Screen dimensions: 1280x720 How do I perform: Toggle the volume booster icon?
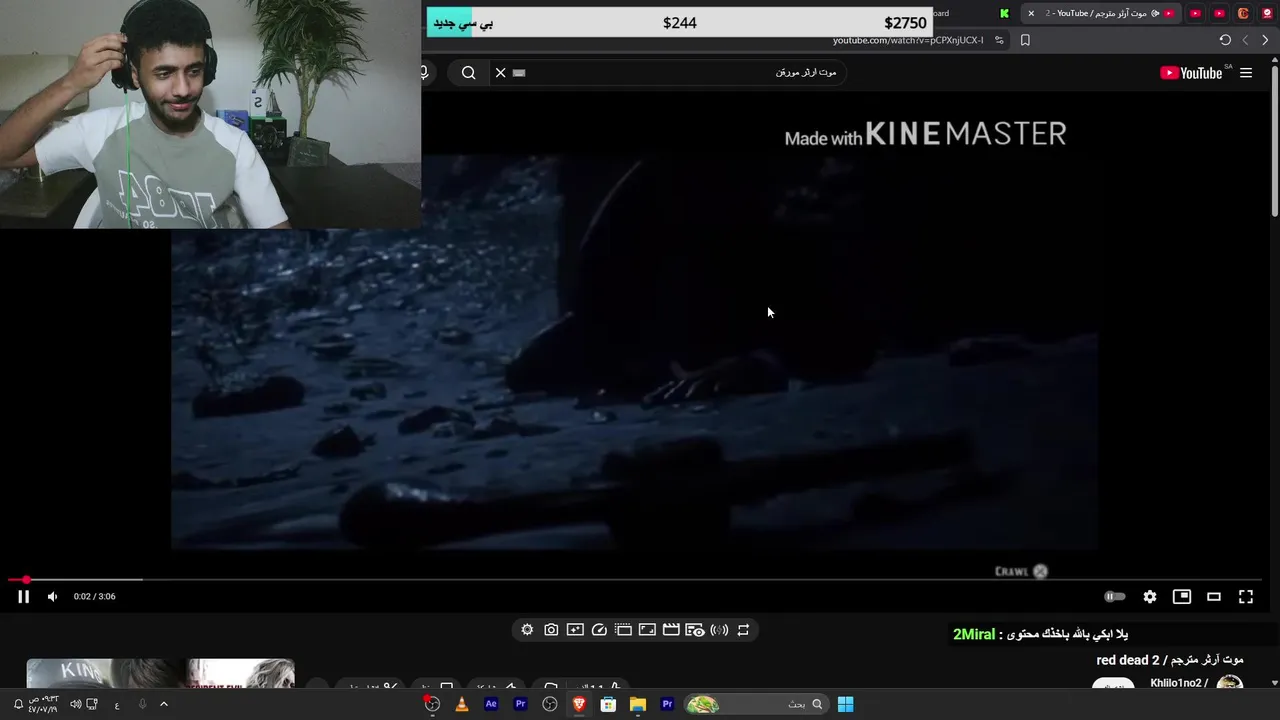[x=719, y=630]
